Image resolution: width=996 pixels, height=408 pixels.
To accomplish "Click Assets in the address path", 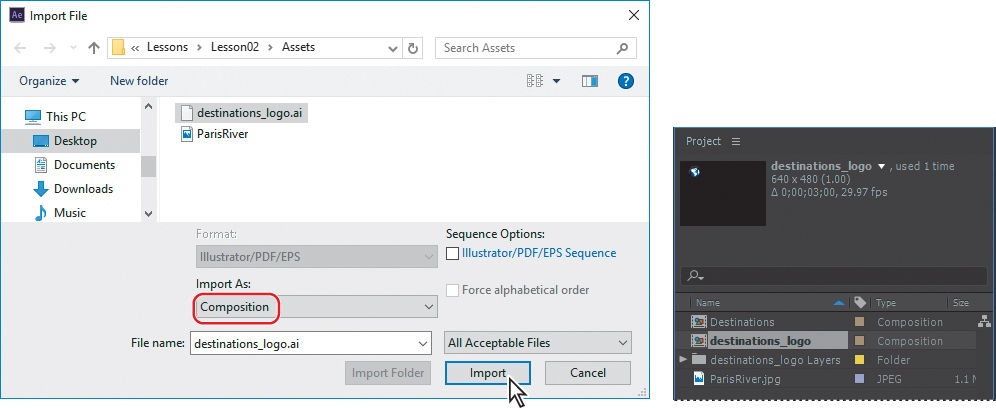I will [x=299, y=47].
